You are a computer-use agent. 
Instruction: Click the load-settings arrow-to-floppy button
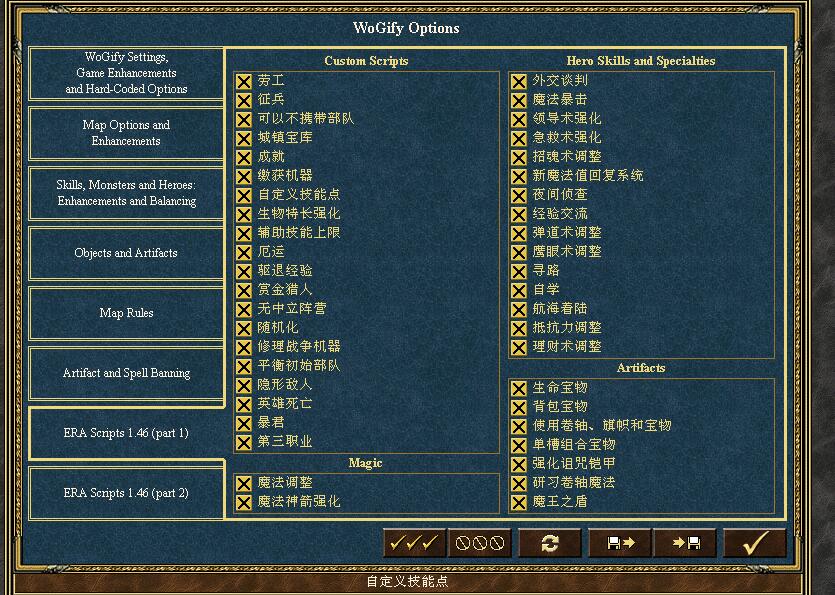[685, 543]
